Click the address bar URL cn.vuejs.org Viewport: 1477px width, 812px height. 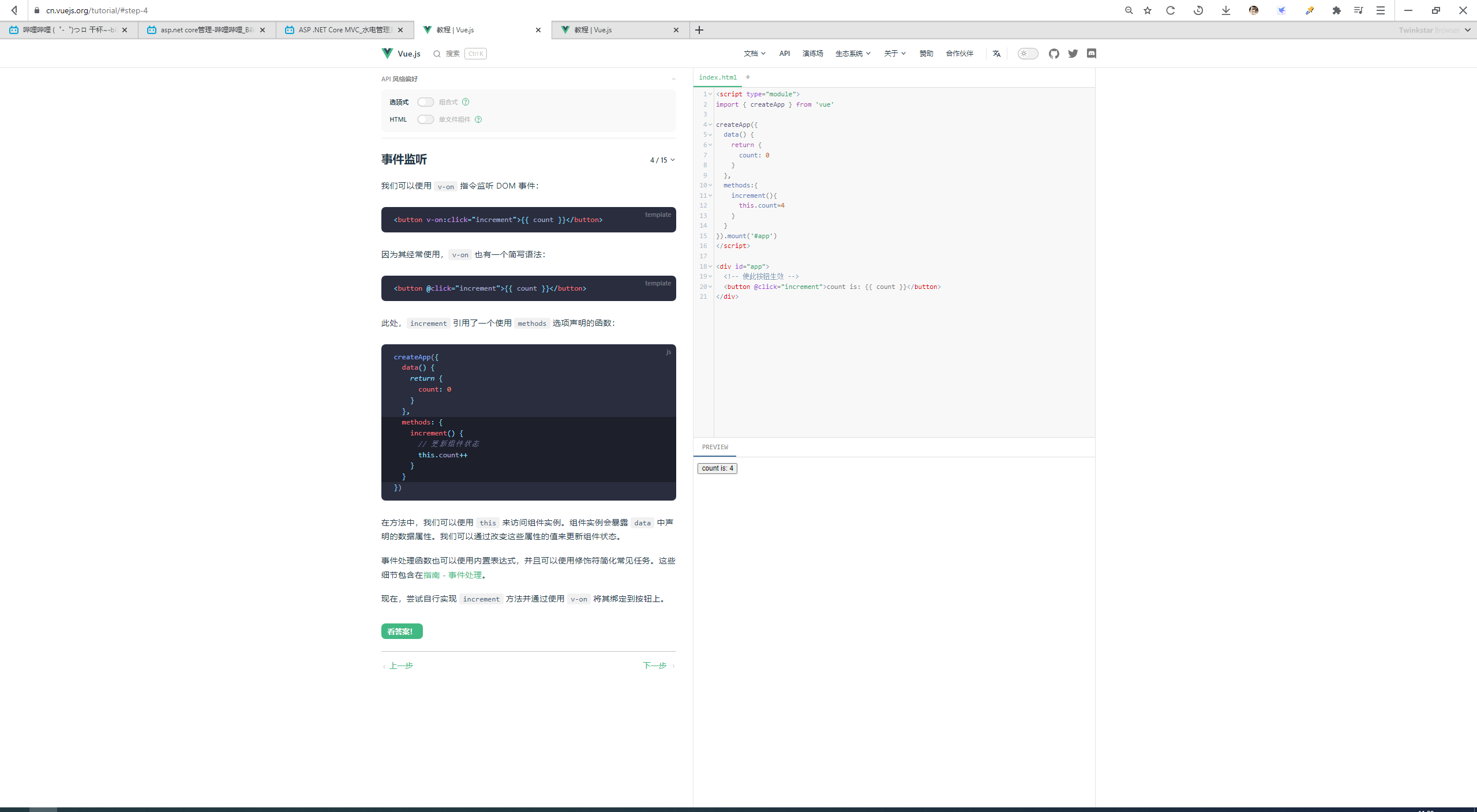coord(97,10)
